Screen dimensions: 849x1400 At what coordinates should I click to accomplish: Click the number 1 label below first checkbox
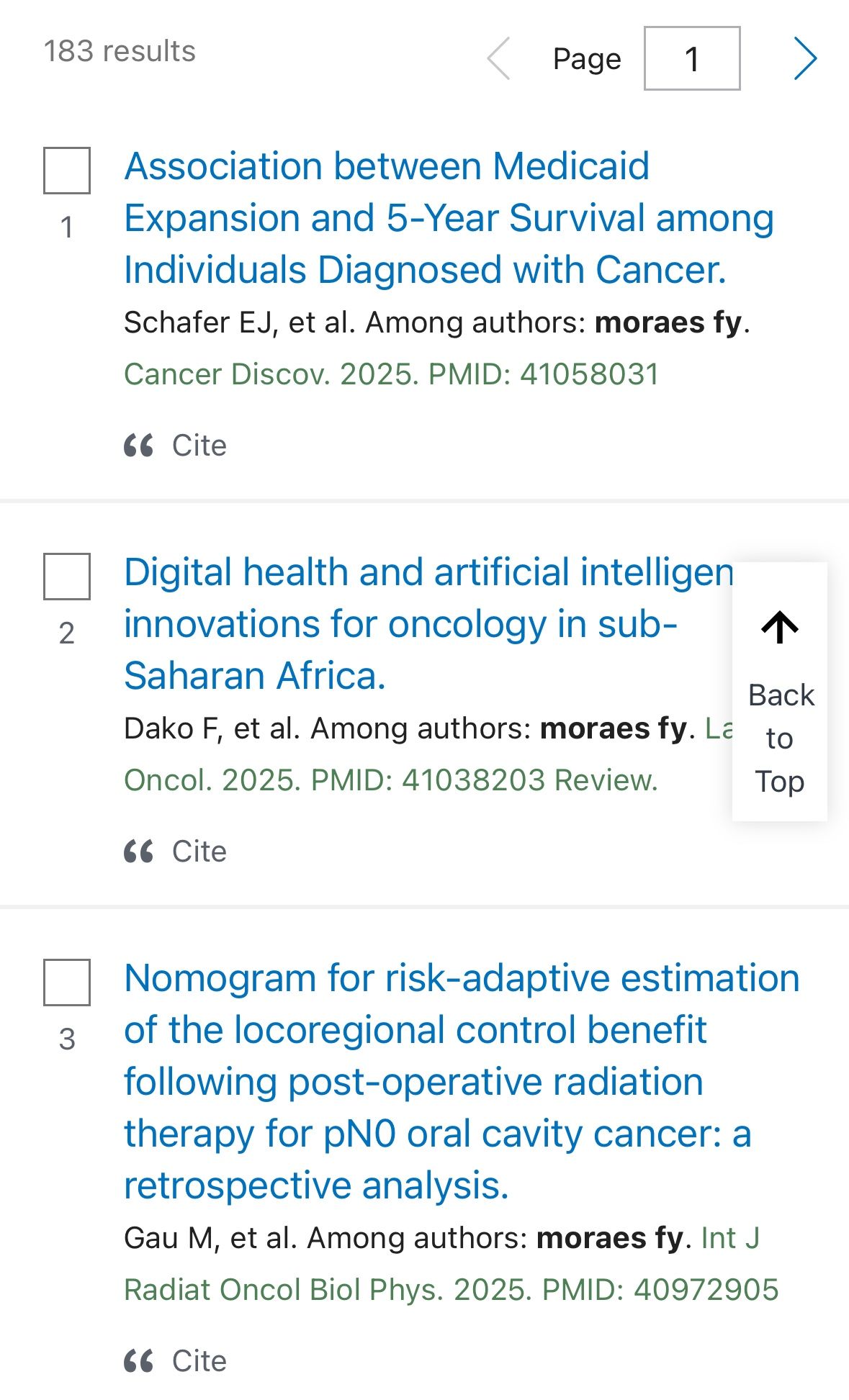click(x=67, y=227)
